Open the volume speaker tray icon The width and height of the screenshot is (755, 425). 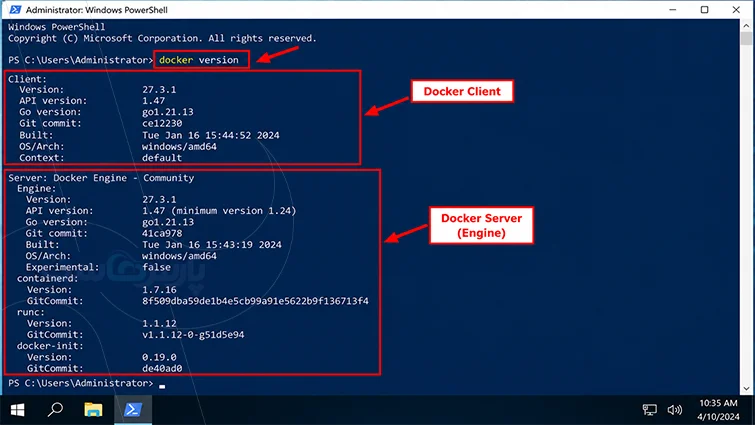pyautogui.click(x=675, y=410)
